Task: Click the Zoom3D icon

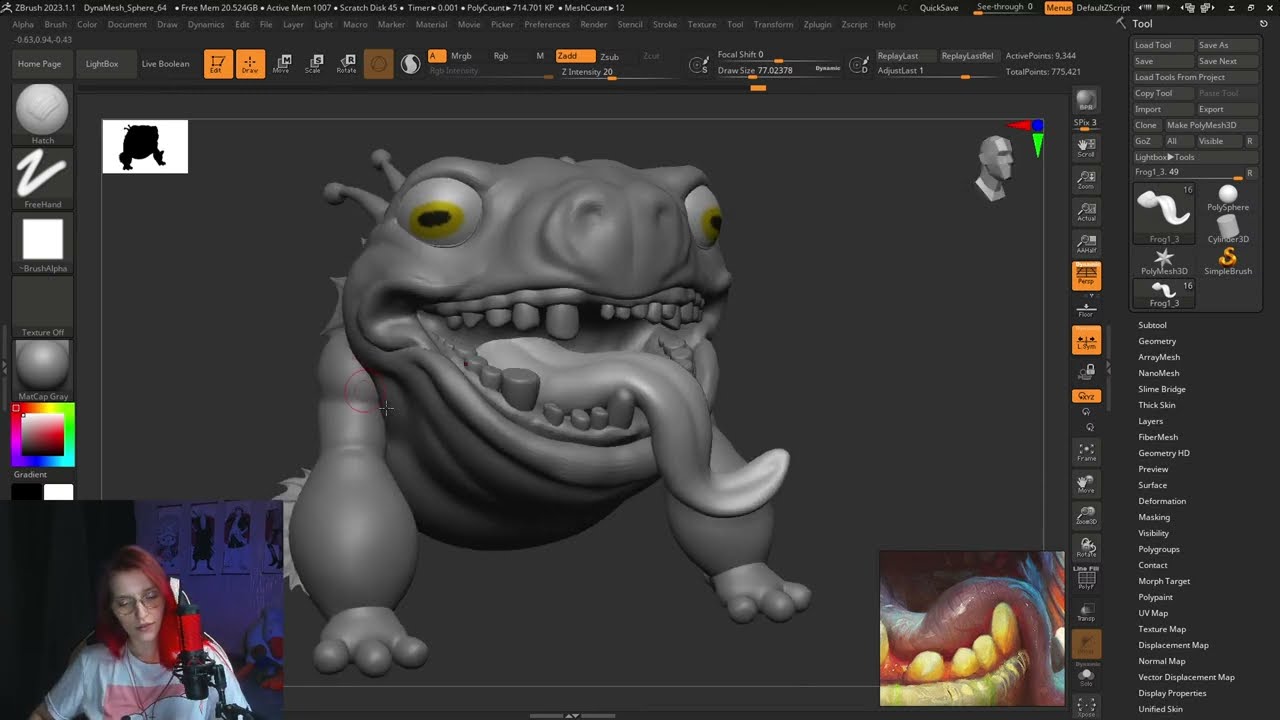Action: coord(1086,516)
